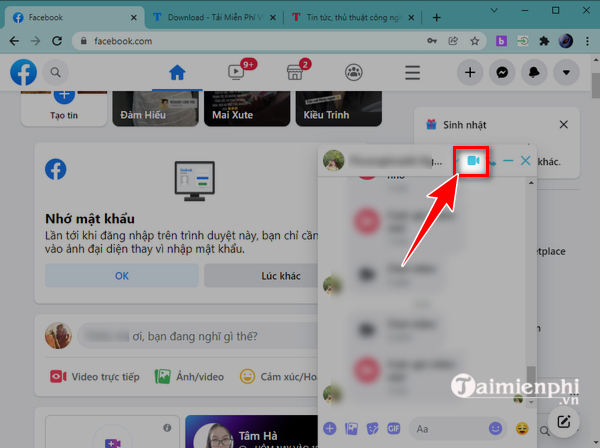Switch to the Tin tức, thủ thuật công nghệ tab
Viewport: 600px width, 448px height.
[353, 17]
